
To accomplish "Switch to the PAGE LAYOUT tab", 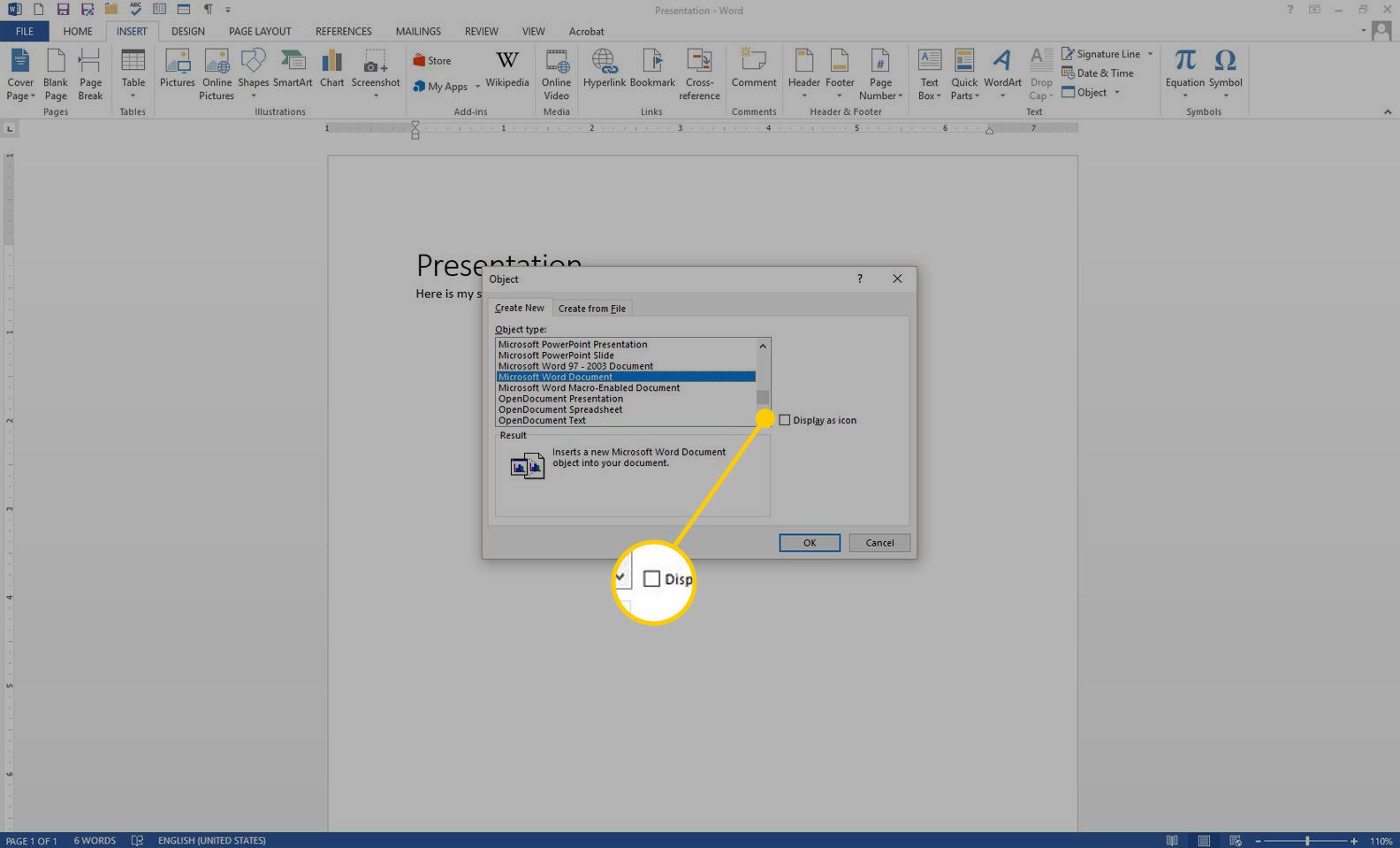I will tap(260, 31).
